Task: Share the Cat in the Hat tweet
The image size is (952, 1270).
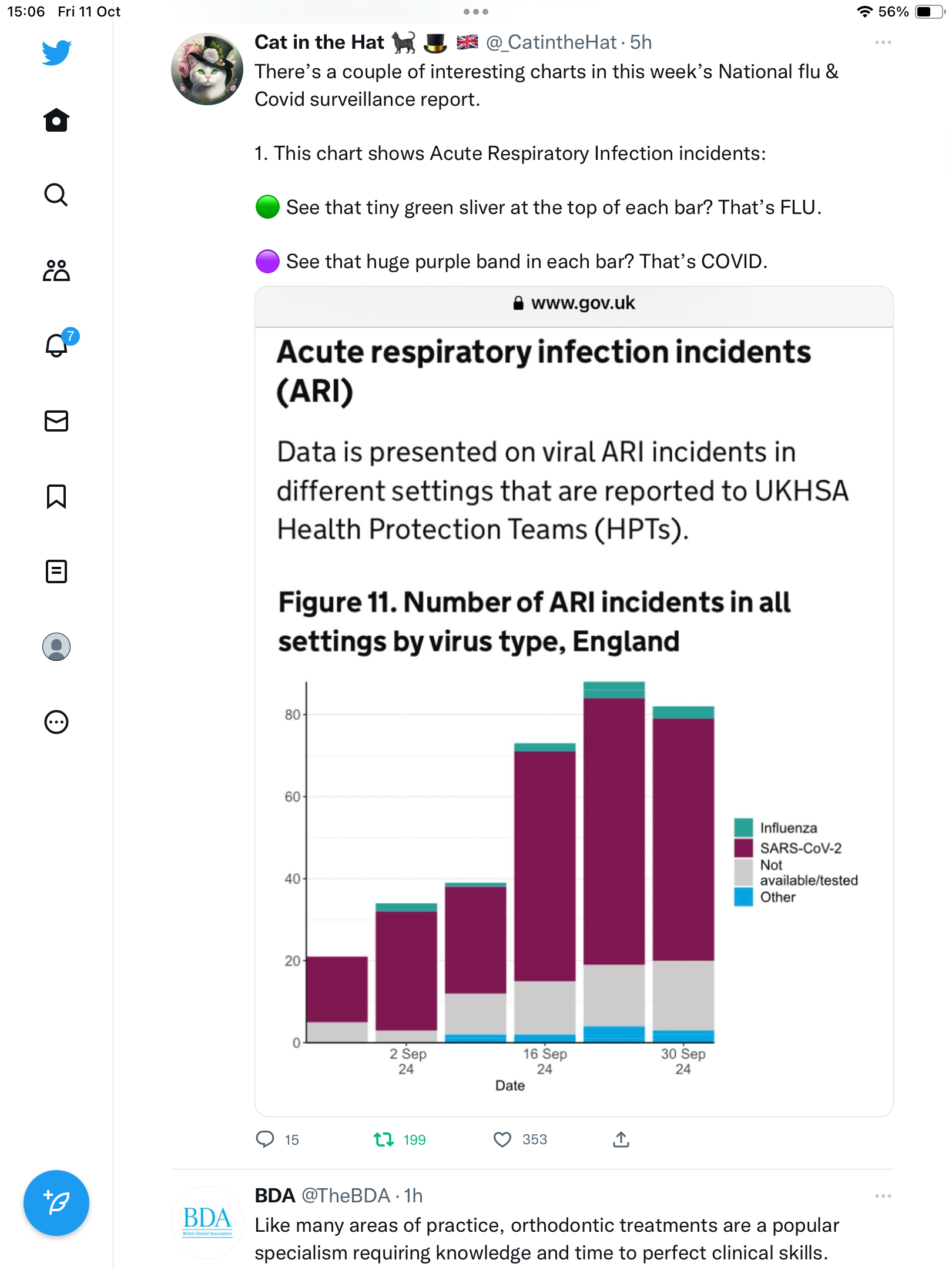Action: click(621, 1139)
